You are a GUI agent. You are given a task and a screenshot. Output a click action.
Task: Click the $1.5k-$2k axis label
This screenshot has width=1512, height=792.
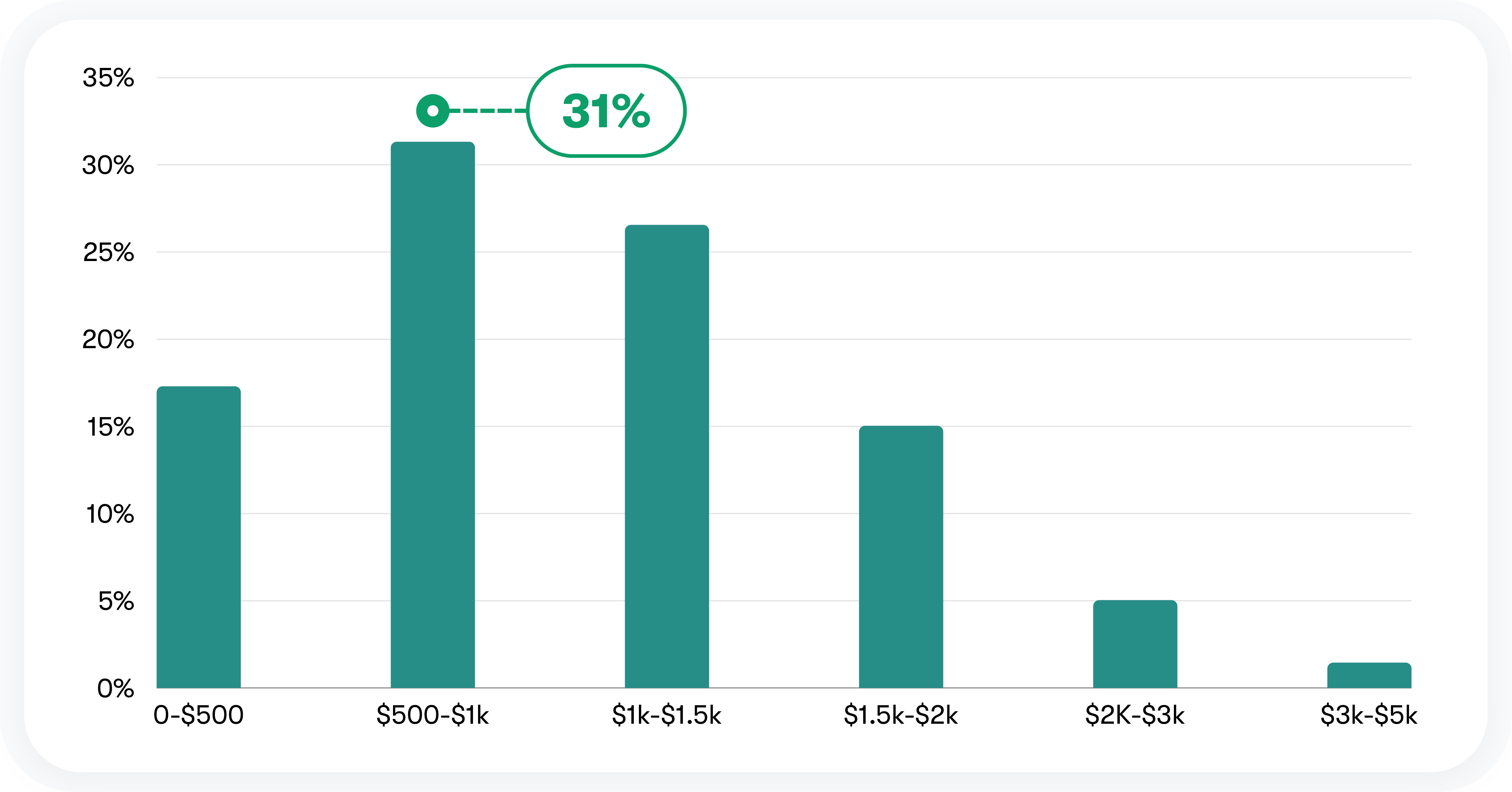901,715
